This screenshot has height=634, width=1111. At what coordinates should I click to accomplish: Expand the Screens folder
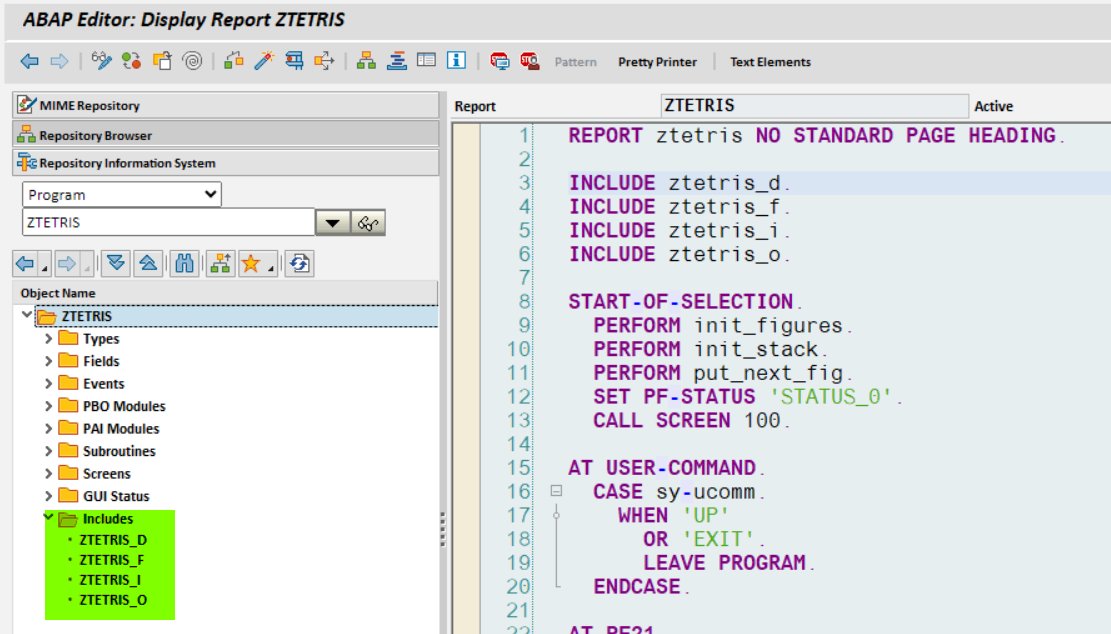(x=49, y=474)
